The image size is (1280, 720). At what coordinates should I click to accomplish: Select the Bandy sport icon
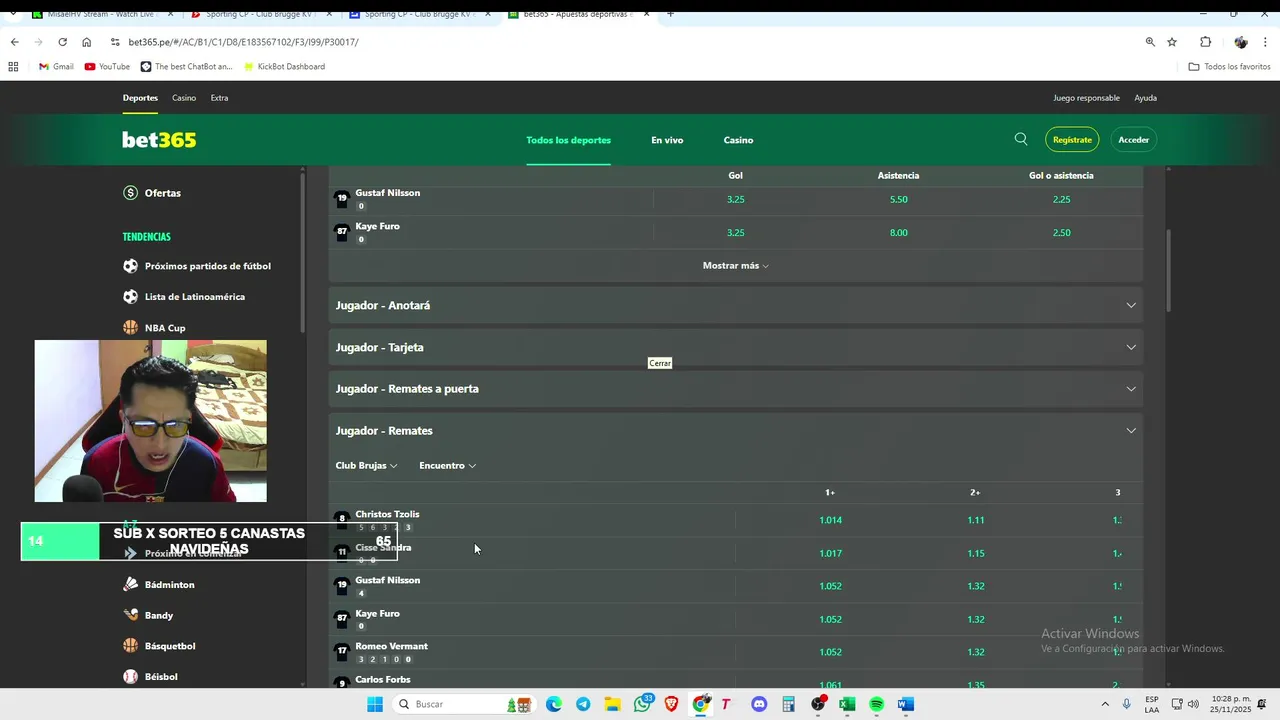click(130, 615)
